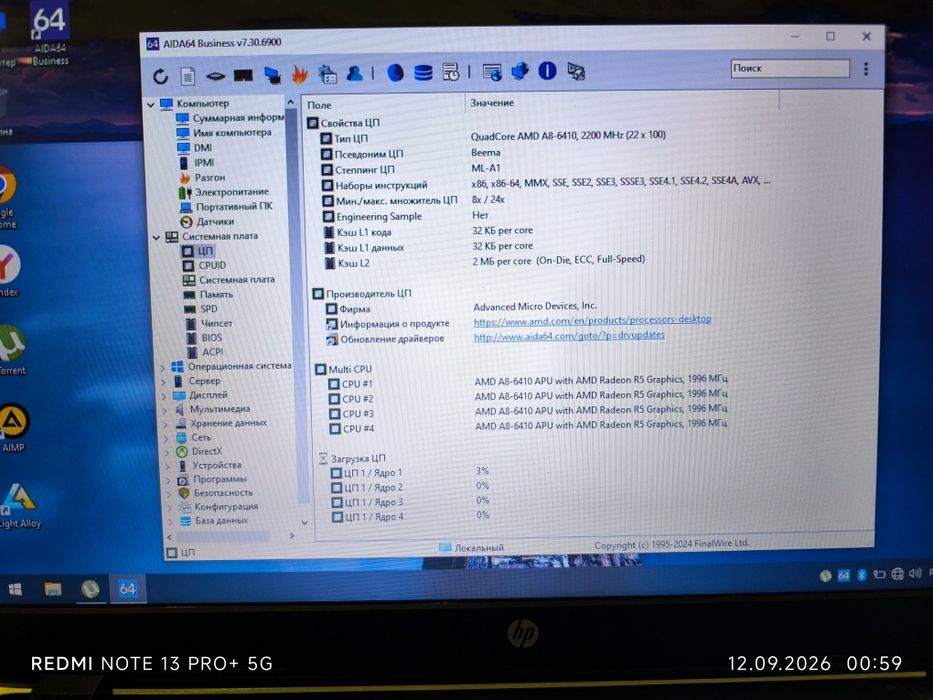The image size is (933, 700).
Task: Open the three-dot menu beside search
Action: tap(866, 69)
